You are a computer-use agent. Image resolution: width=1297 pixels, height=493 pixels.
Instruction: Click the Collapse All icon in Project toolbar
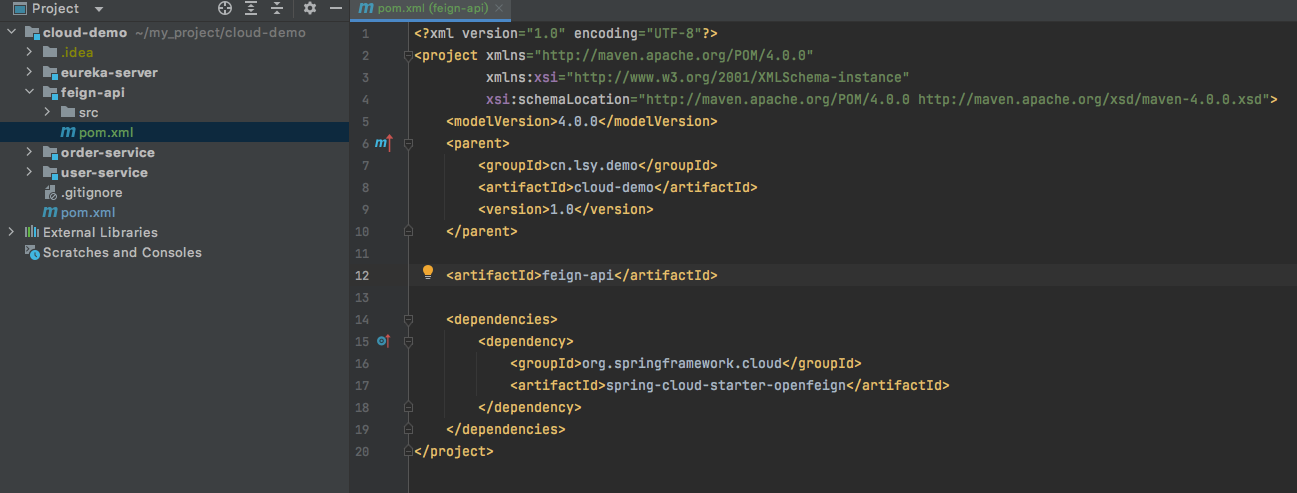(x=277, y=8)
